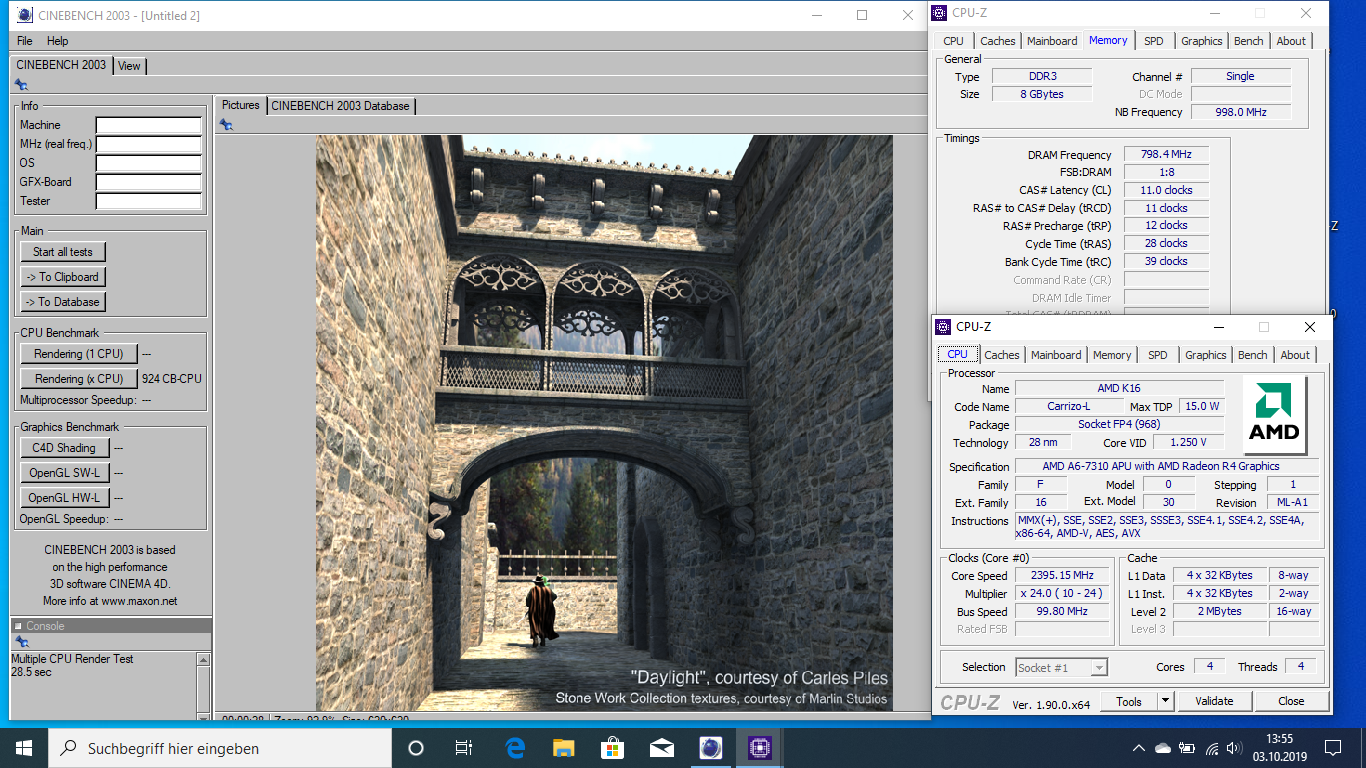
Task: Open Graphics tab in Memory CPU-Z window
Action: click(1201, 41)
